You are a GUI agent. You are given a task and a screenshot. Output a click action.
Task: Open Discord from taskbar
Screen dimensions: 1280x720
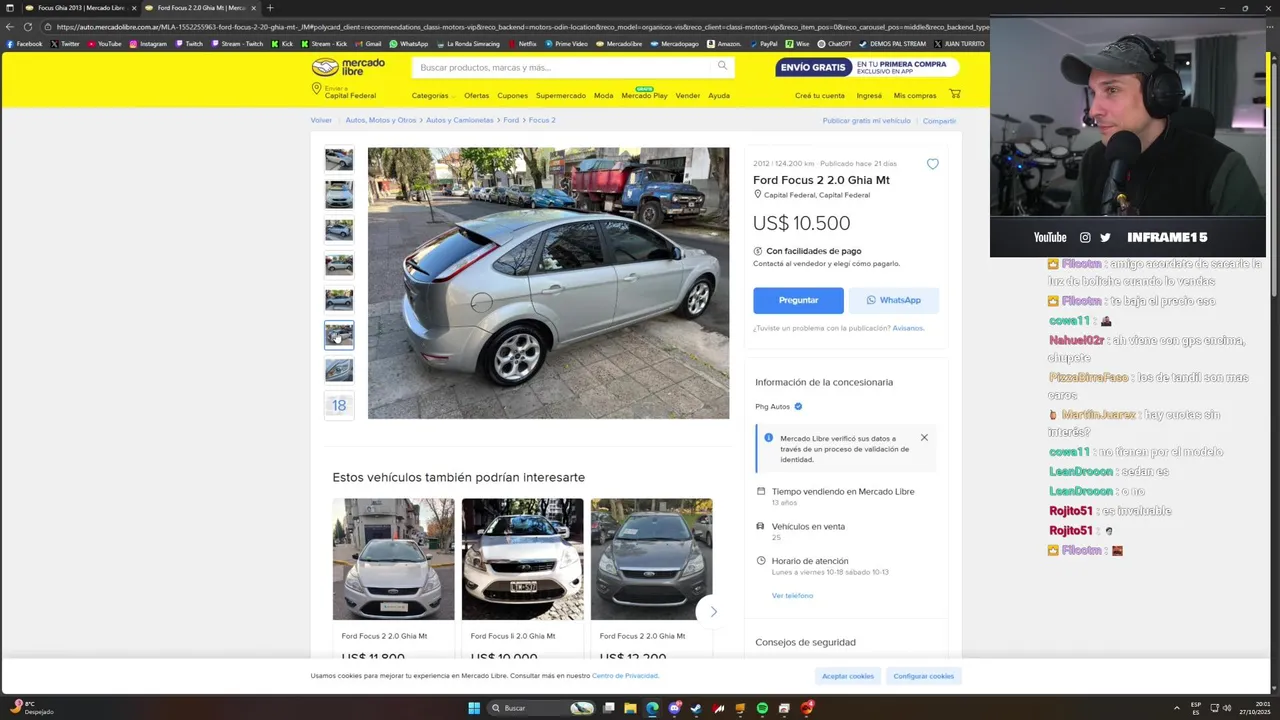[675, 708]
